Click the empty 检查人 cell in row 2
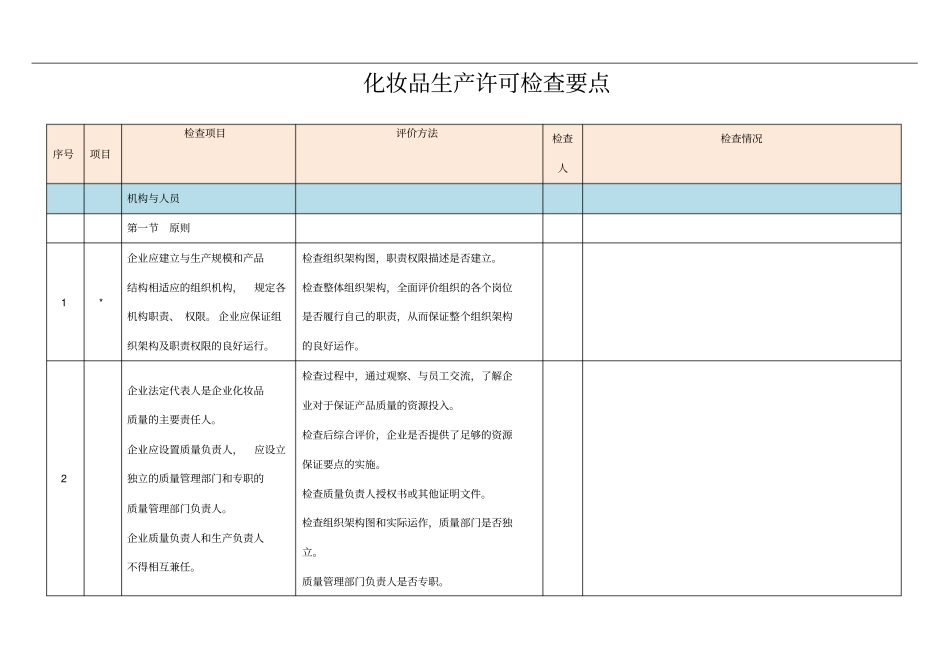The width and height of the screenshot is (950, 672). pyautogui.click(x=562, y=478)
